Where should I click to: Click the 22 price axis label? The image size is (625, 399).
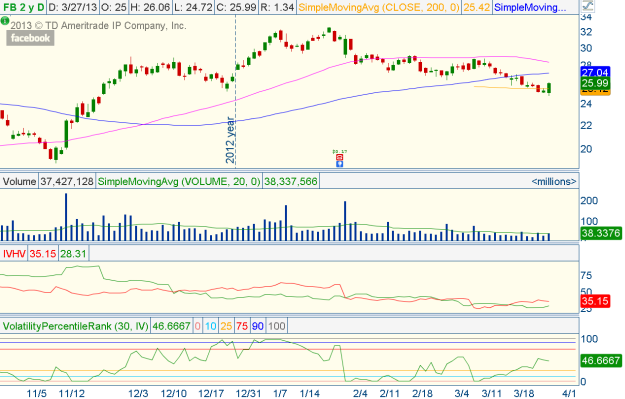(586, 125)
